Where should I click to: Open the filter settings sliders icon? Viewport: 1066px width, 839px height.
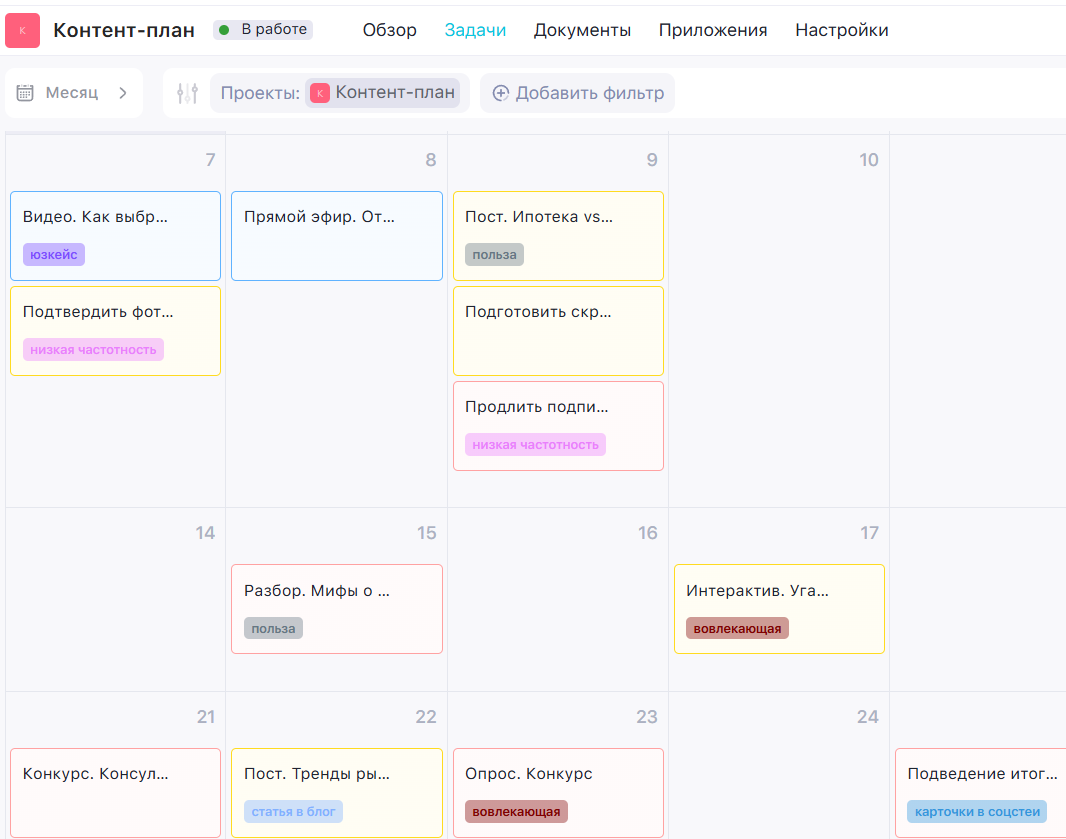point(187,93)
